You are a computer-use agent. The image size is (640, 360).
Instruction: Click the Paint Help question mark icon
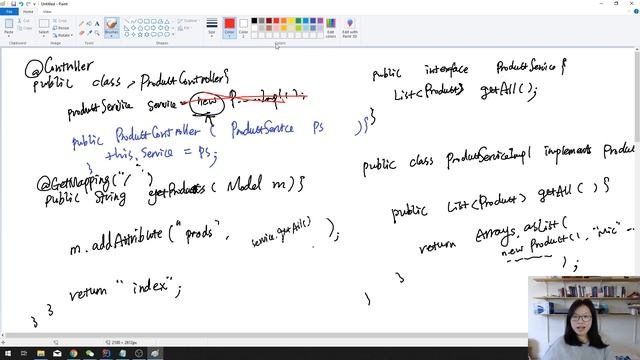pos(636,11)
